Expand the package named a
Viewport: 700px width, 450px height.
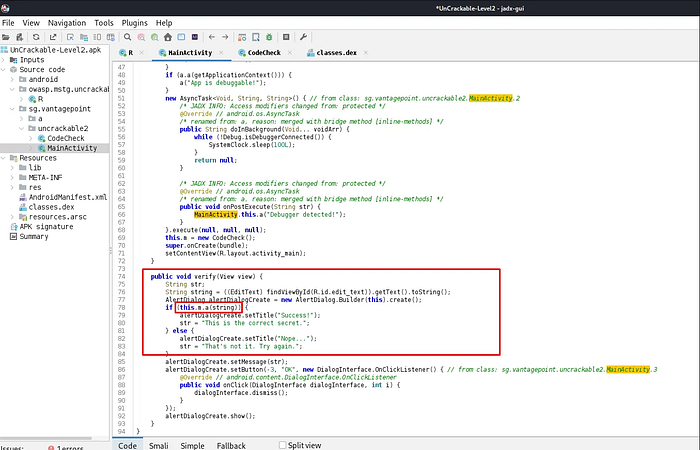[21, 119]
